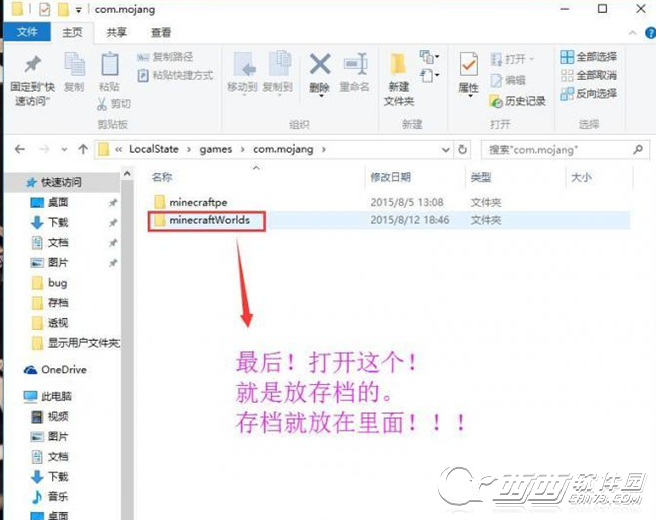Switch to the Home (主页) tab
Image resolution: width=656 pixels, height=520 pixels.
click(72, 33)
